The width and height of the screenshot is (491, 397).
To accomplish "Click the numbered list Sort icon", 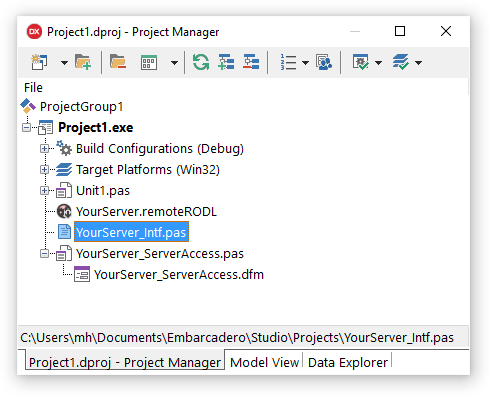I will (x=288, y=62).
